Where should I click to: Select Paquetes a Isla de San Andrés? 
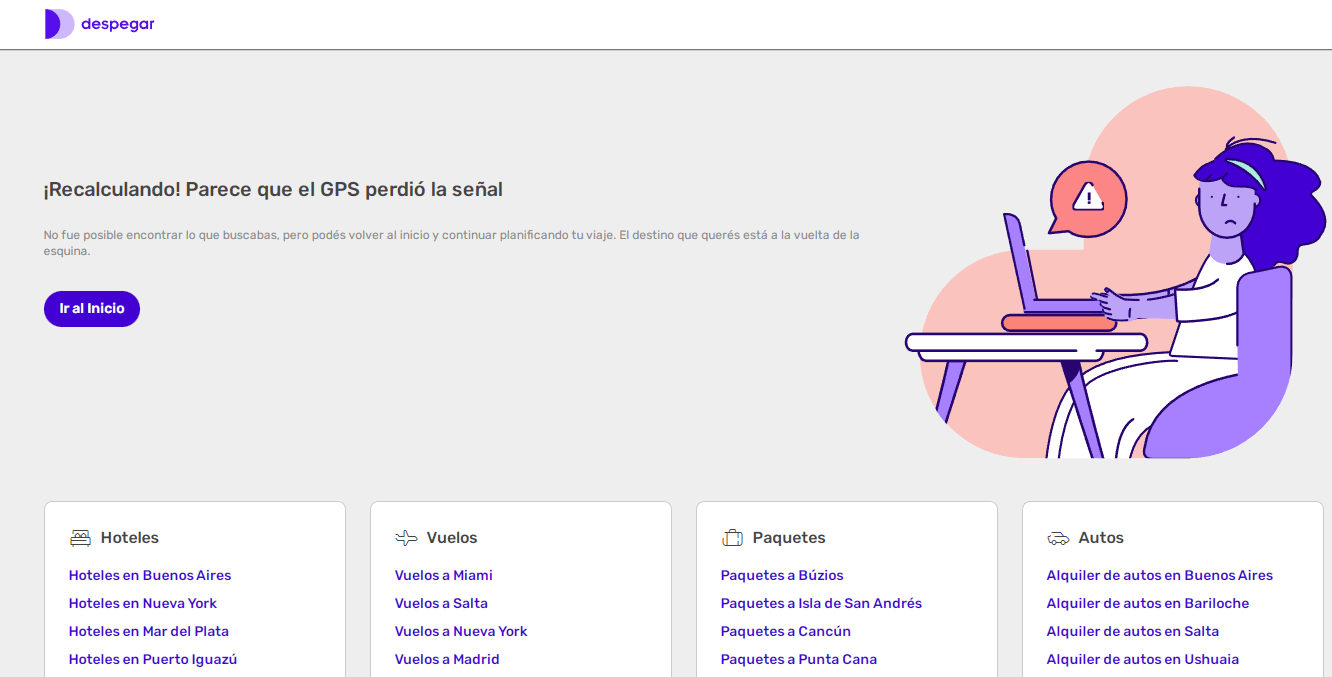[x=821, y=603]
